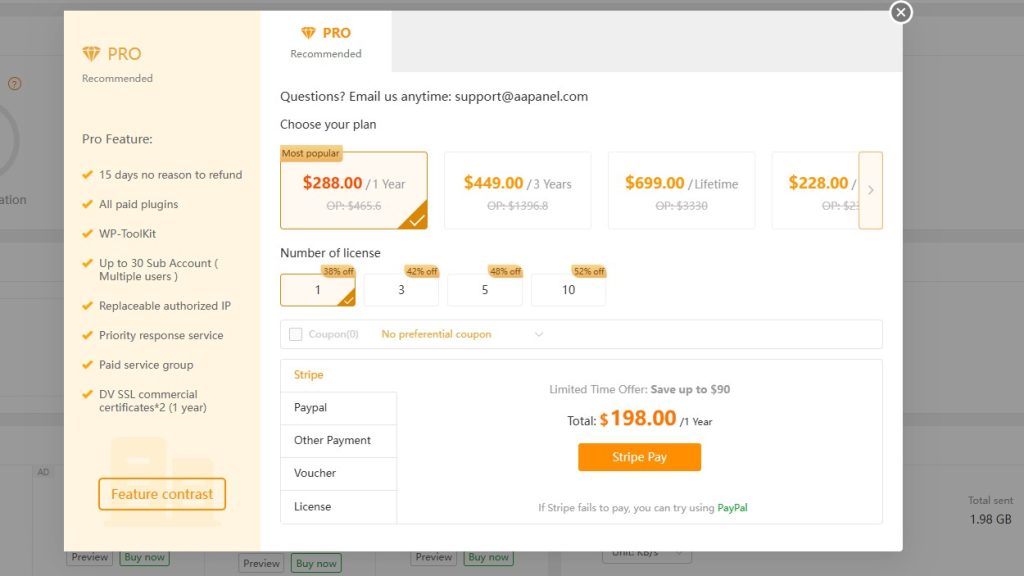This screenshot has width=1024, height=576.
Task: Toggle the Coupon checkbox
Action: coord(296,334)
